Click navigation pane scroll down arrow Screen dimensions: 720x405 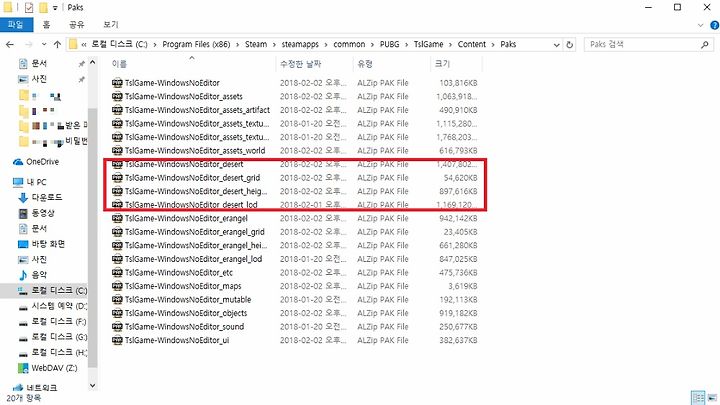(92, 386)
